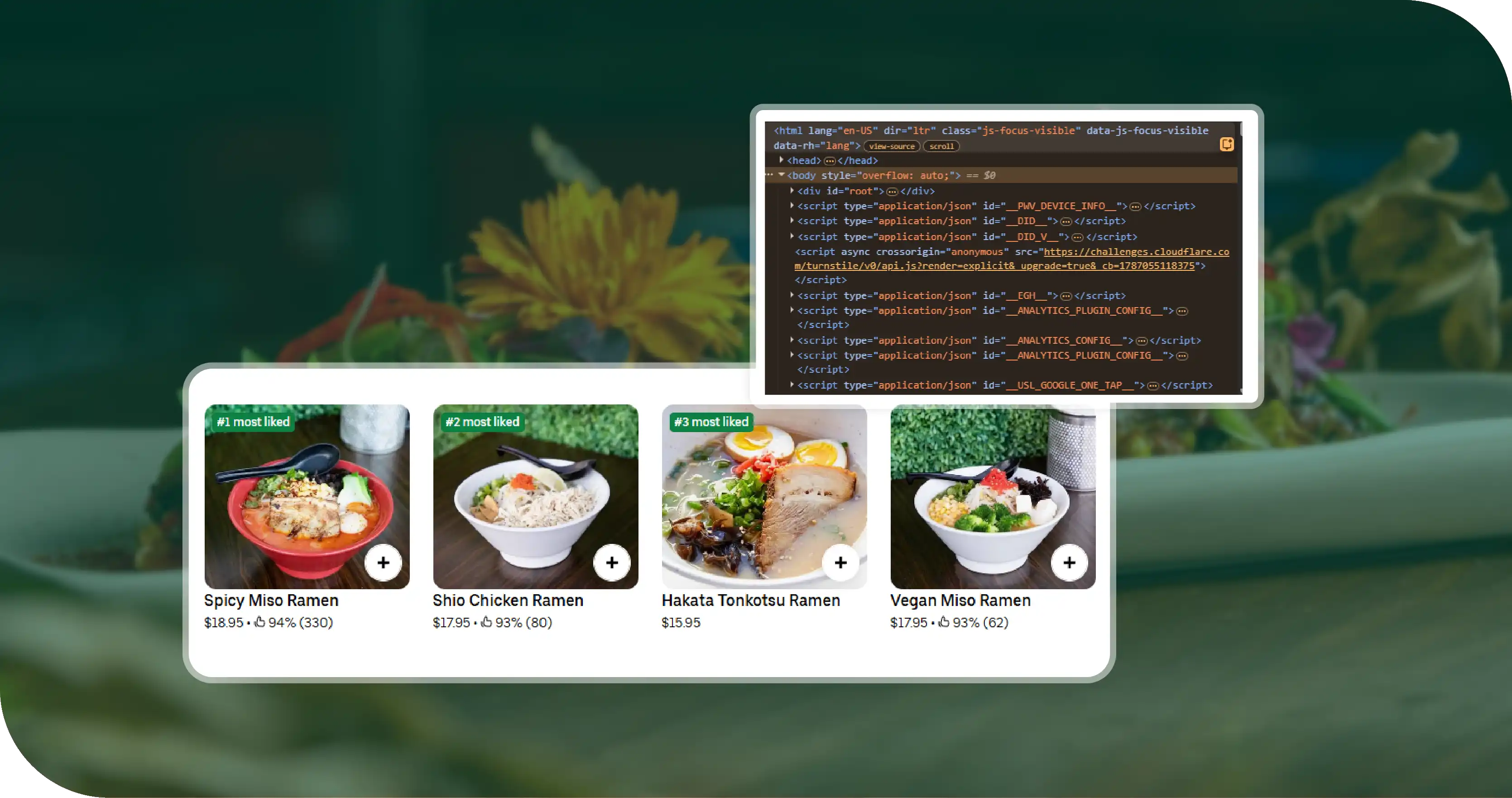
Task: Click the thumbs-up icon beside 94% (330)
Action: click(259, 622)
